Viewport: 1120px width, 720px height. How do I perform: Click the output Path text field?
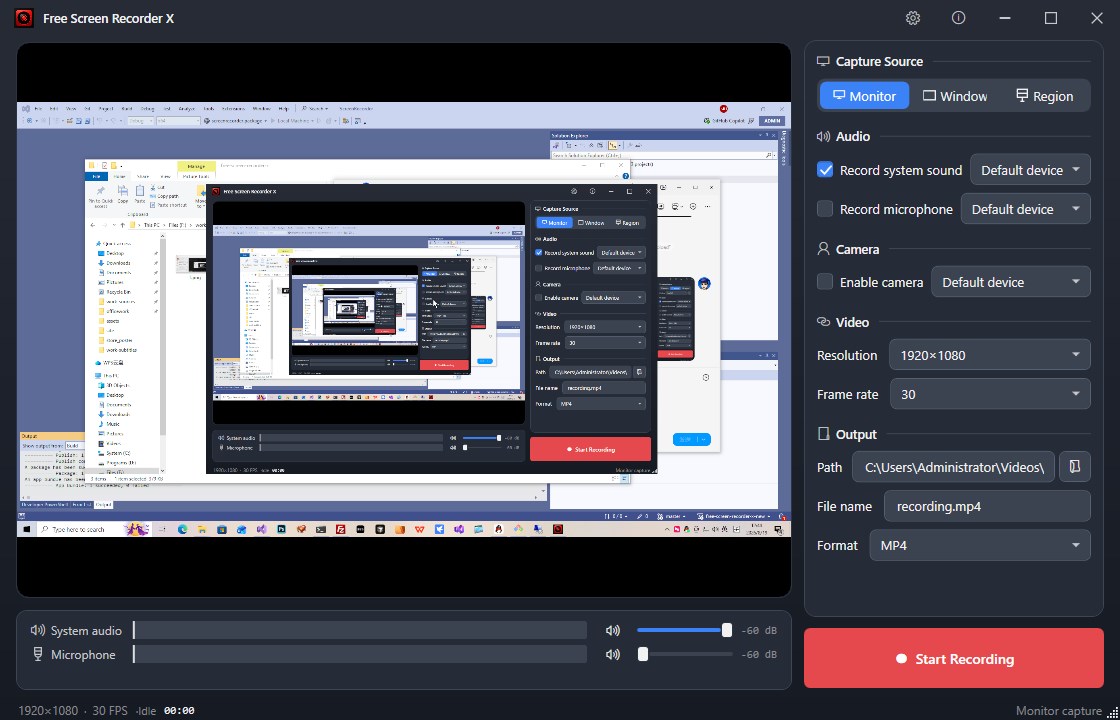point(953,467)
